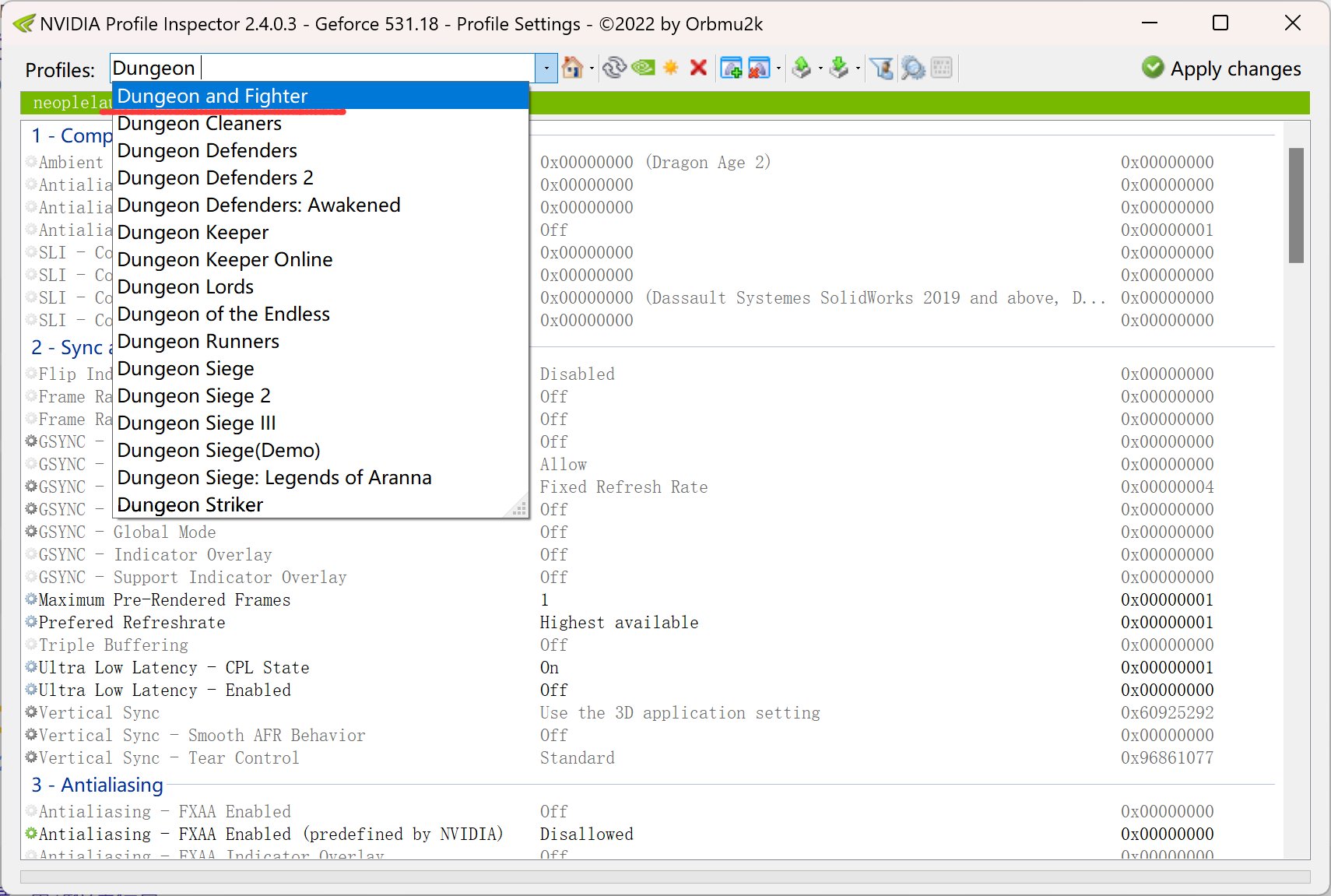Click into the Profiles search field
The width and height of the screenshot is (1331, 896).
coord(323,69)
